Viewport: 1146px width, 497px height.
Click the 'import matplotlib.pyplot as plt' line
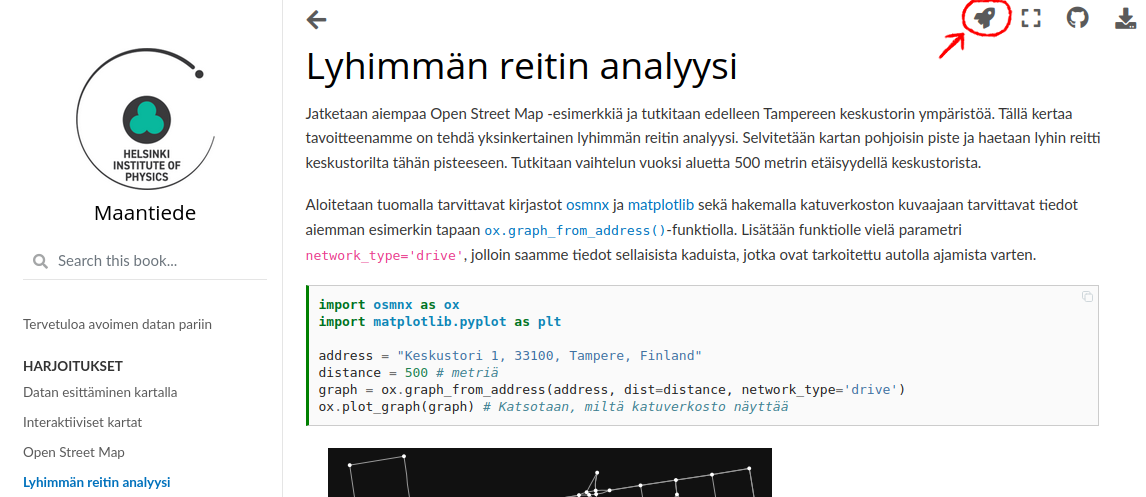440,322
